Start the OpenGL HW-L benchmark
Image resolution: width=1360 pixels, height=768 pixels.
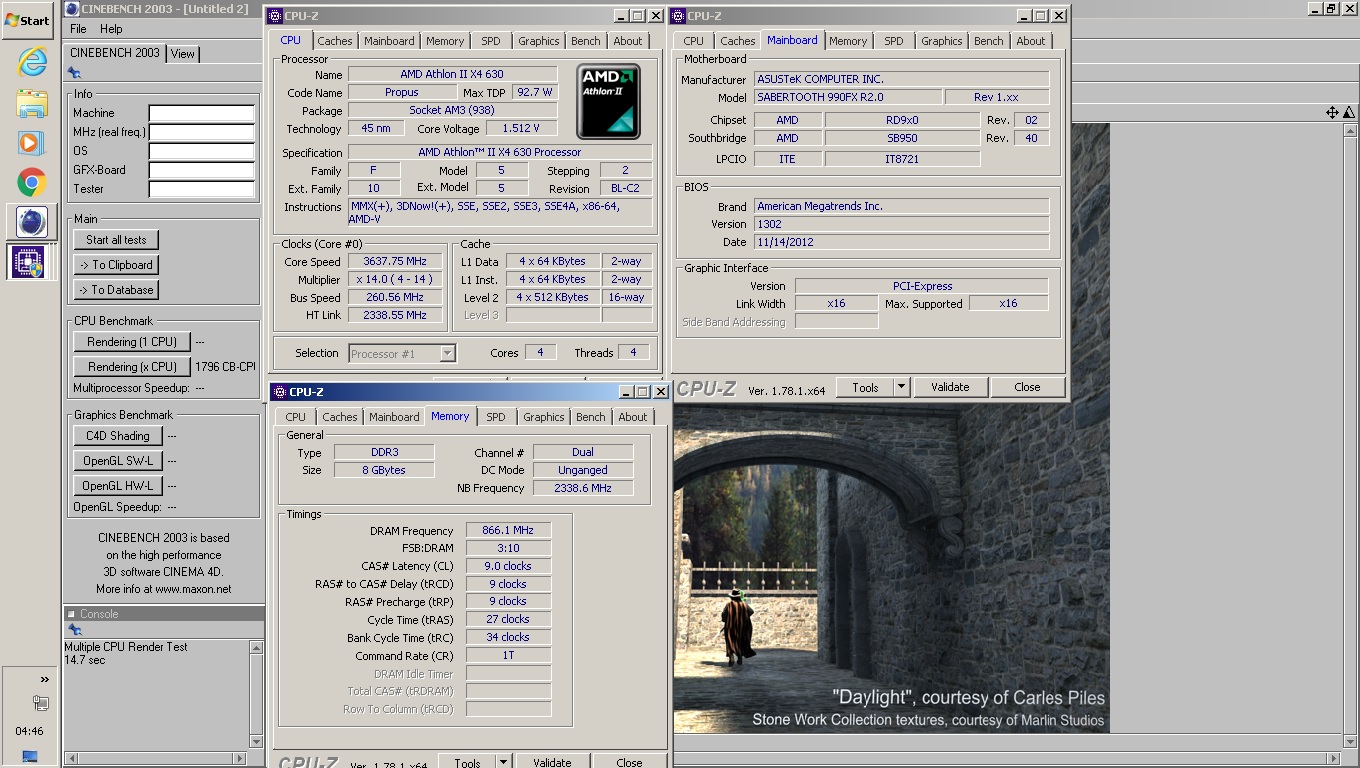point(118,486)
